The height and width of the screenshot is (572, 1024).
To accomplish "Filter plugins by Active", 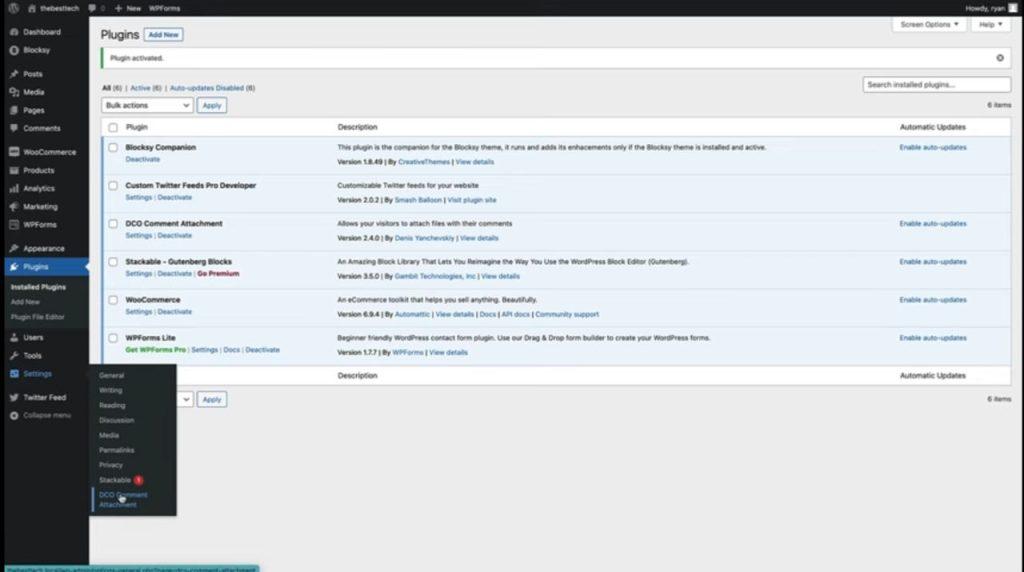I will [146, 88].
